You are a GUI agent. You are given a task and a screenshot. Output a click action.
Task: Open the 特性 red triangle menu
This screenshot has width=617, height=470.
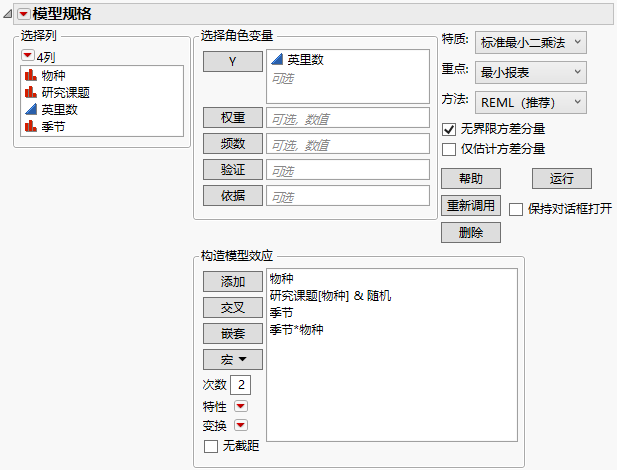pos(241,406)
